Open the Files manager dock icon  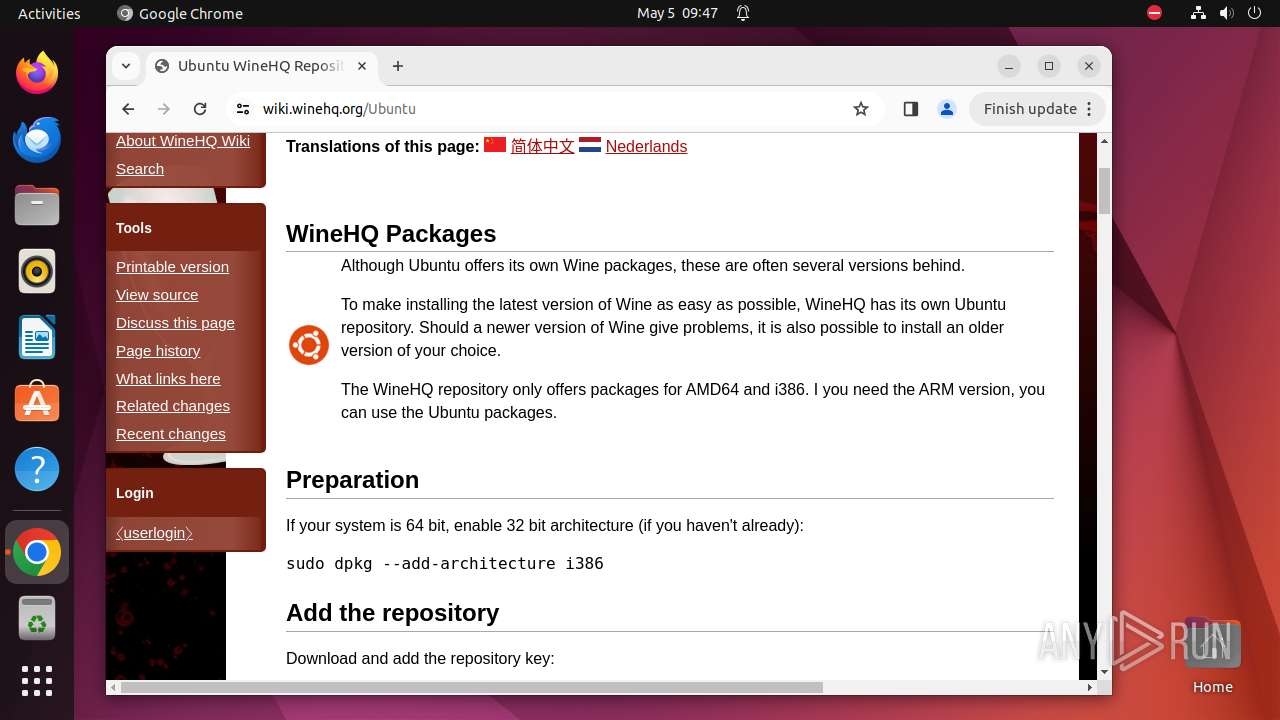click(37, 205)
